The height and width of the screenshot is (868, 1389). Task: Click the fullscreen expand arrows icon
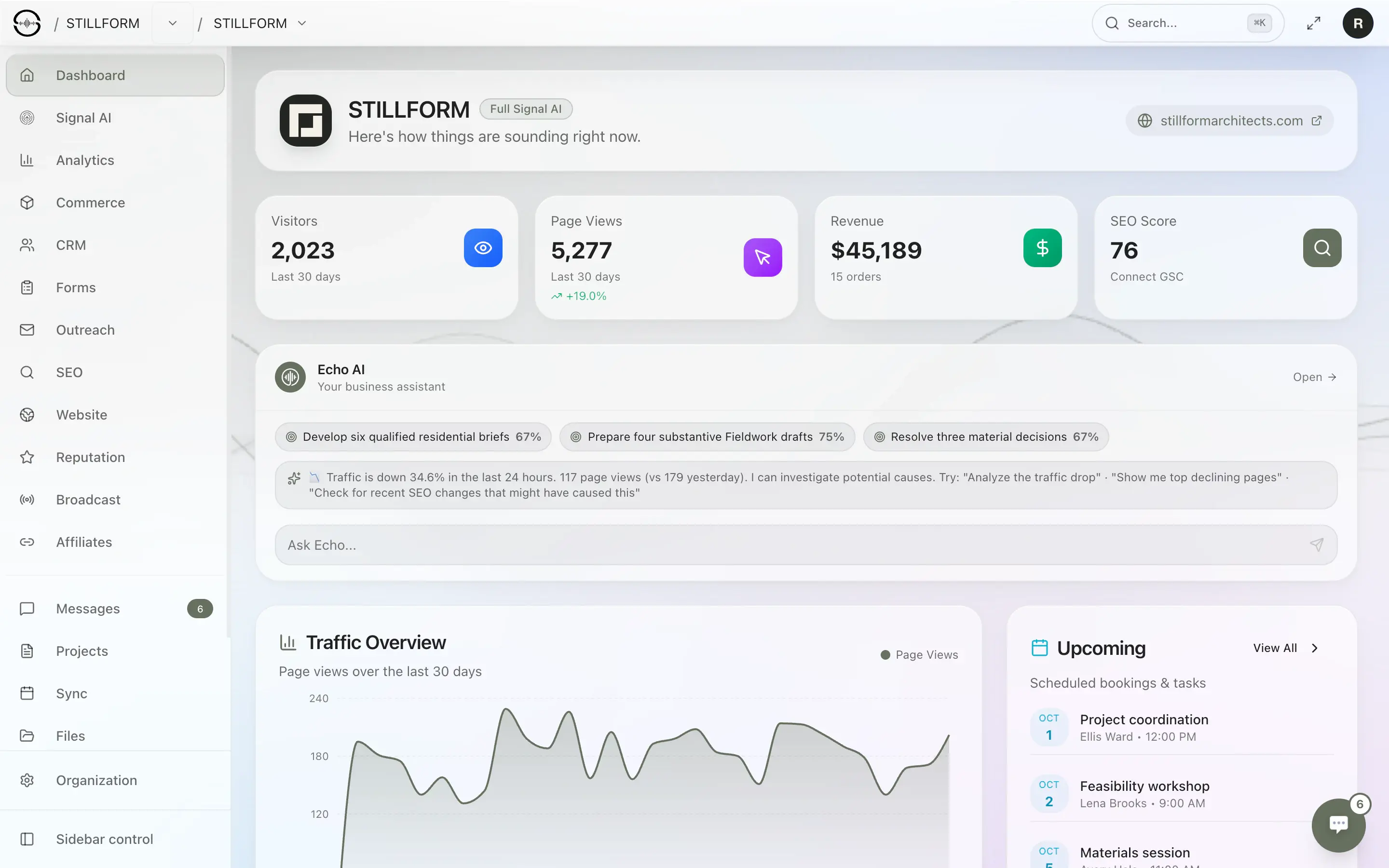(1314, 24)
